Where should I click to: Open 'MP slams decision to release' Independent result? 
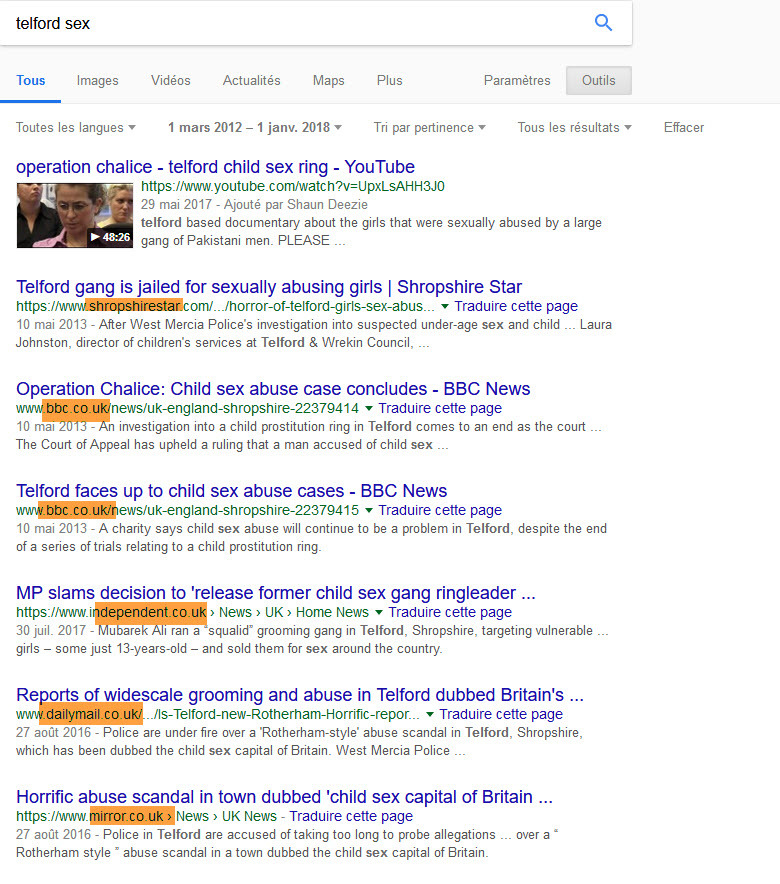276,593
